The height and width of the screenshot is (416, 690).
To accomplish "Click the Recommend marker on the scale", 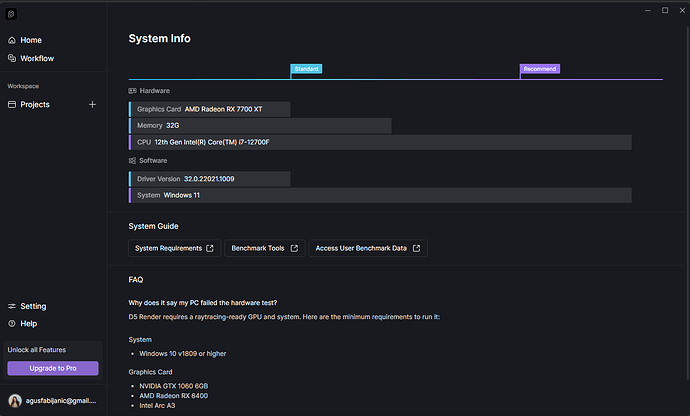I will pyautogui.click(x=539, y=69).
